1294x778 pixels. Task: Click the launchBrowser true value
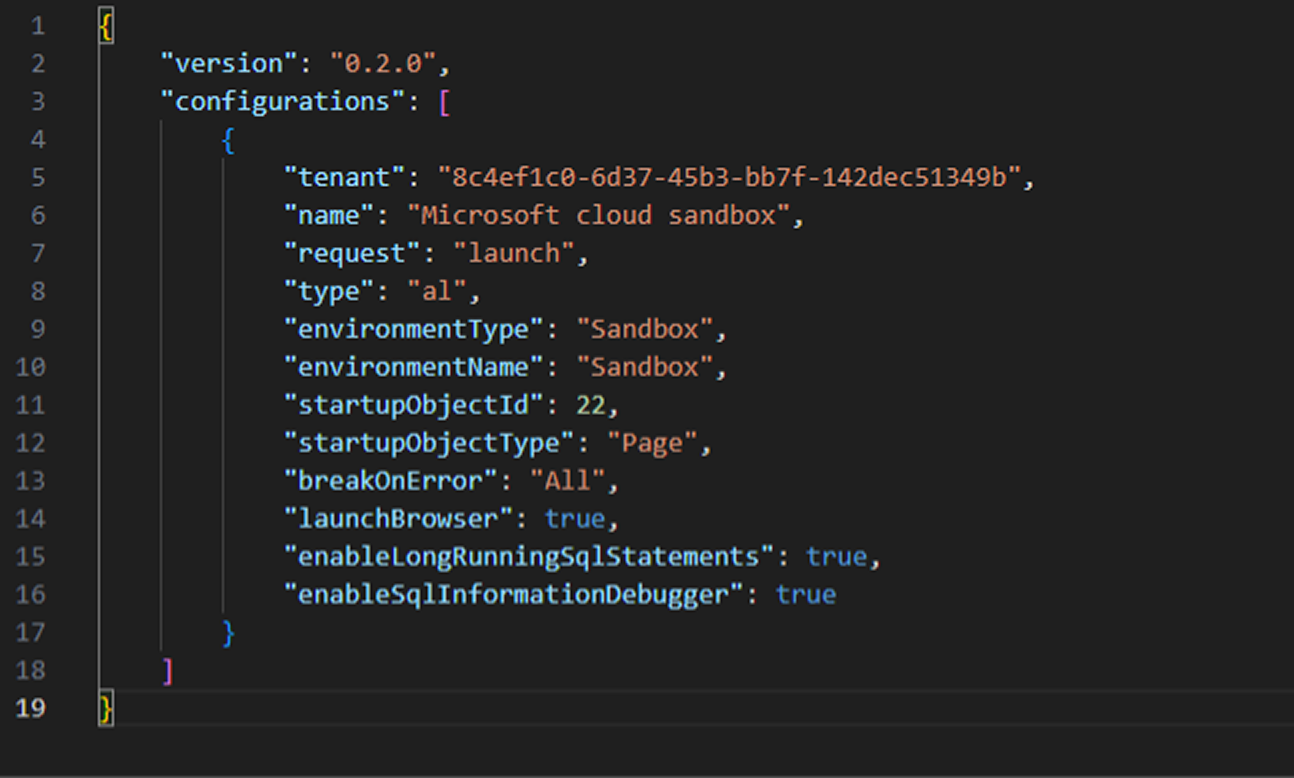pyautogui.click(x=575, y=520)
